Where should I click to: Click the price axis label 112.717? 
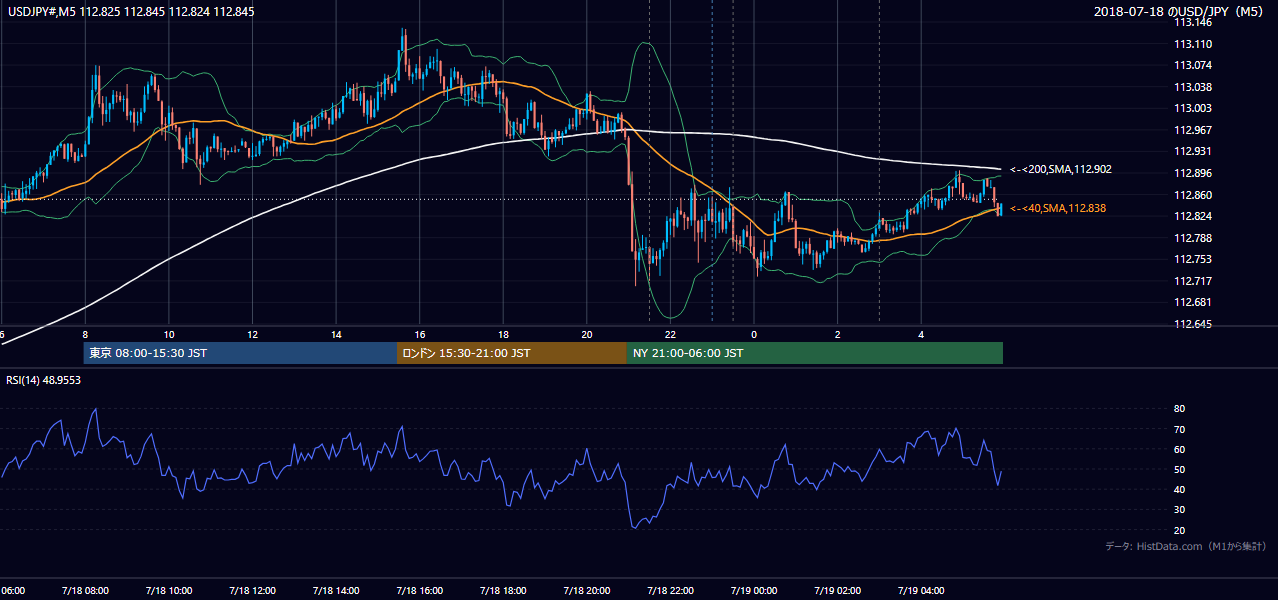(1192, 281)
